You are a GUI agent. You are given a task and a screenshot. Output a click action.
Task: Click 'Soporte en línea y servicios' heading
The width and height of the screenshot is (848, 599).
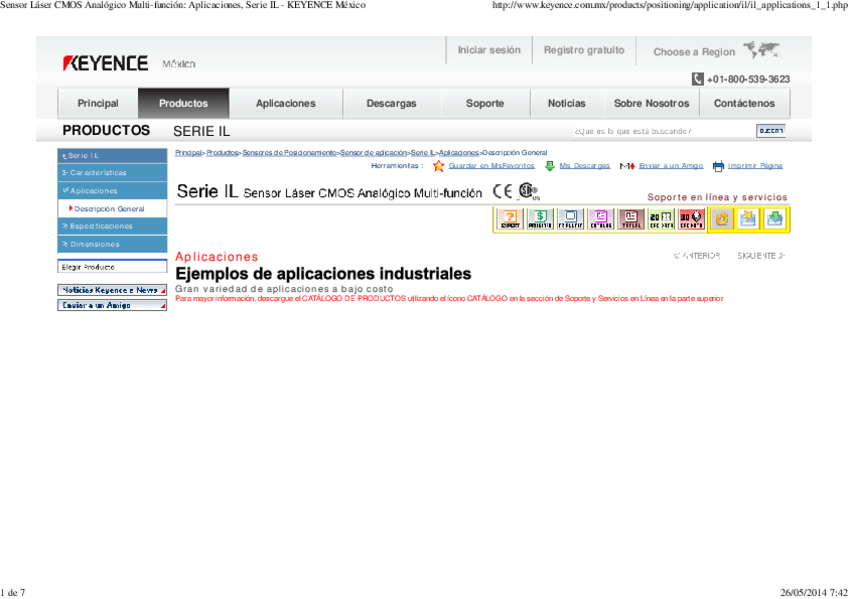coord(717,197)
